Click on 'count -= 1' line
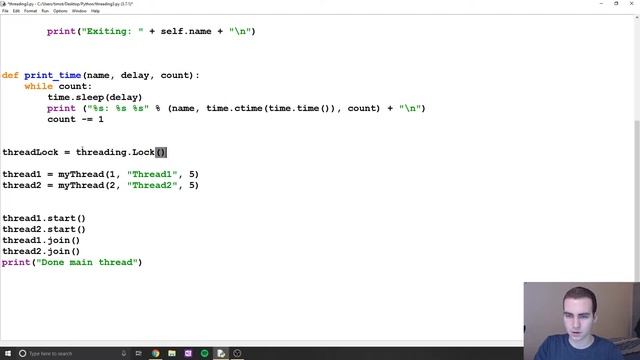Image resolution: width=640 pixels, height=360 pixels. click(76, 119)
